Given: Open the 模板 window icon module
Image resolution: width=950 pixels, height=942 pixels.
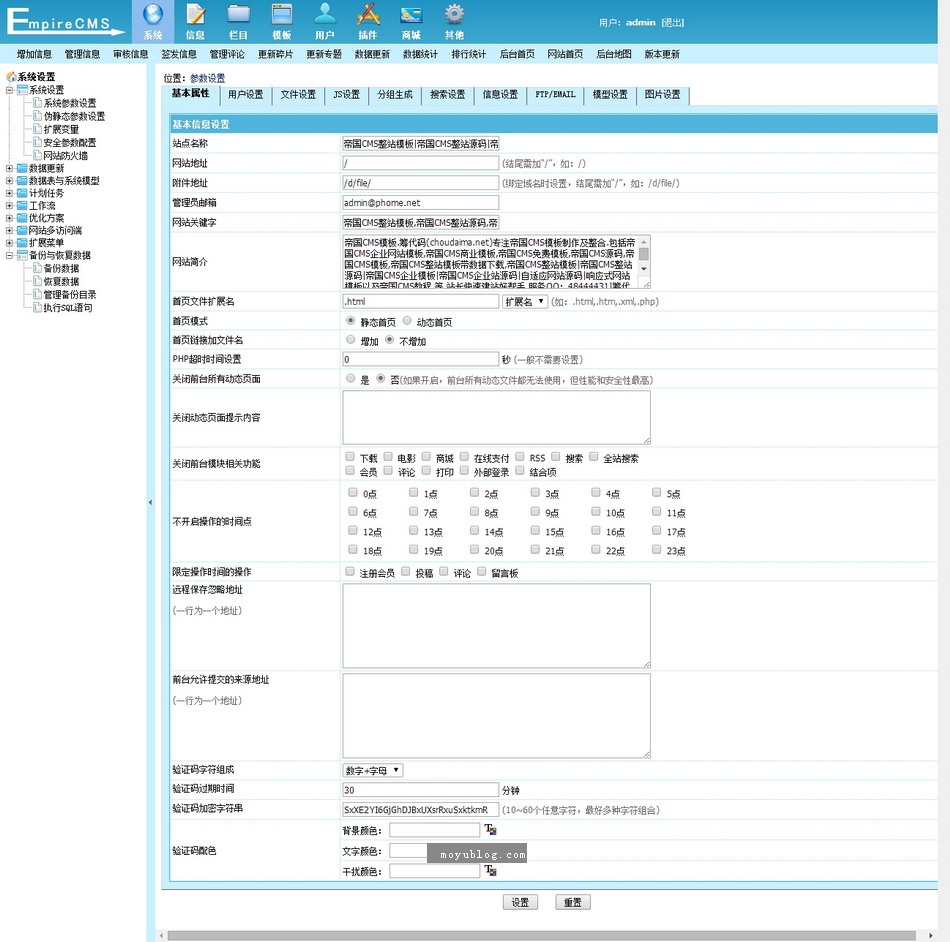Looking at the screenshot, I should click(x=282, y=21).
